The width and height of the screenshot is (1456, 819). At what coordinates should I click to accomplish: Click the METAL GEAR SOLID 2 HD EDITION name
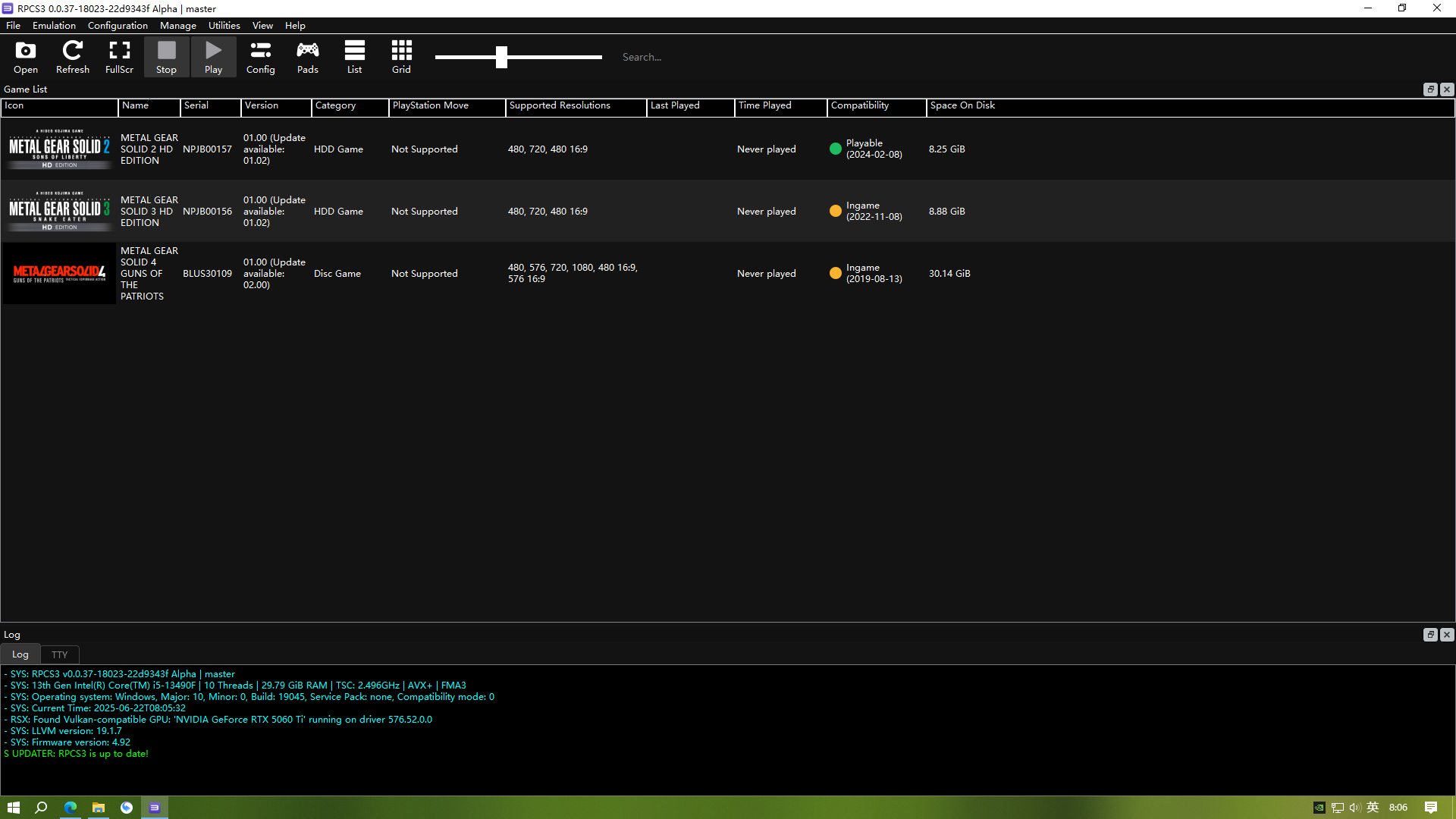(x=149, y=149)
